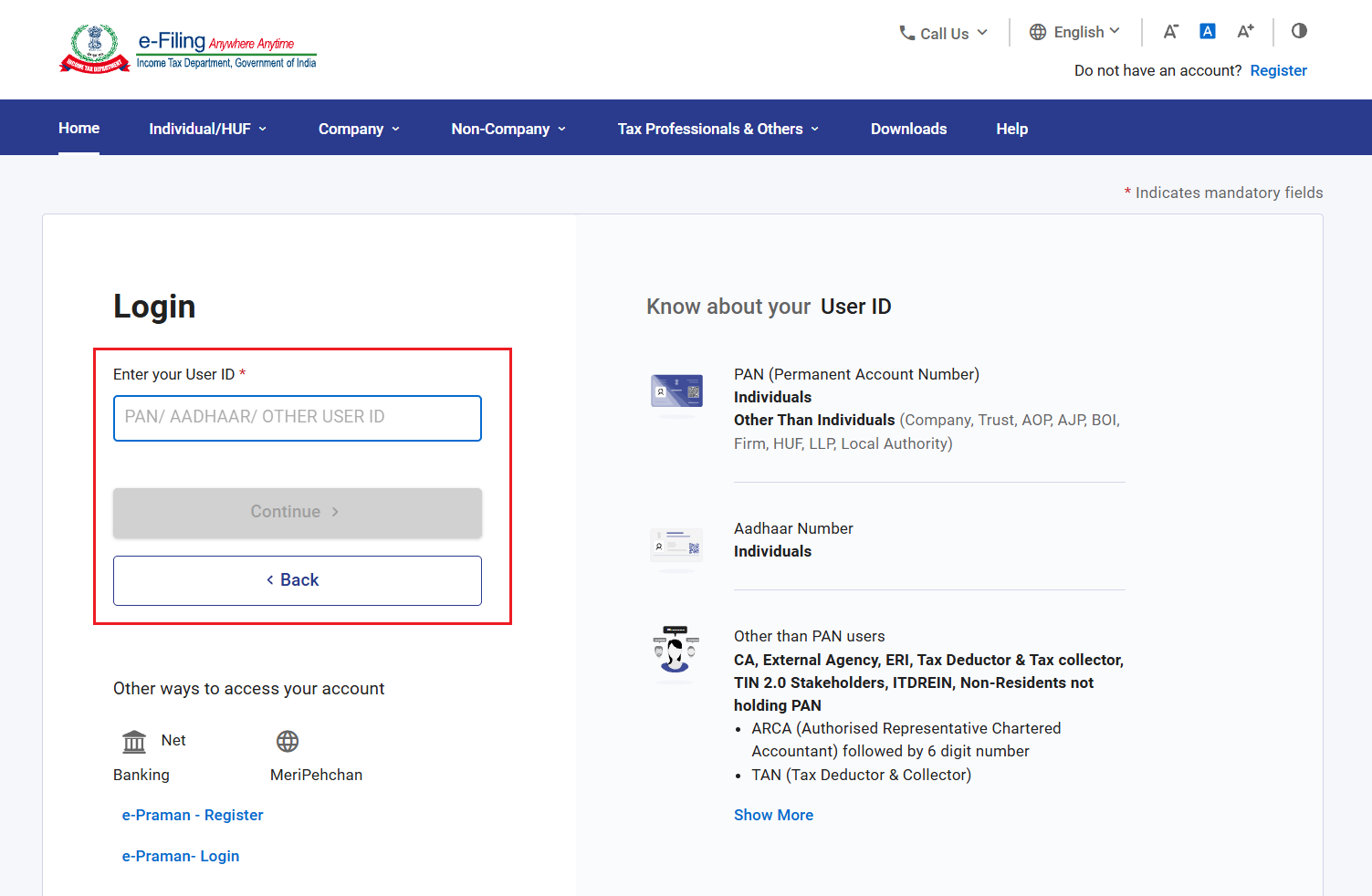Image resolution: width=1372 pixels, height=896 pixels.
Task: Expand the Company menu
Action: coord(359,129)
